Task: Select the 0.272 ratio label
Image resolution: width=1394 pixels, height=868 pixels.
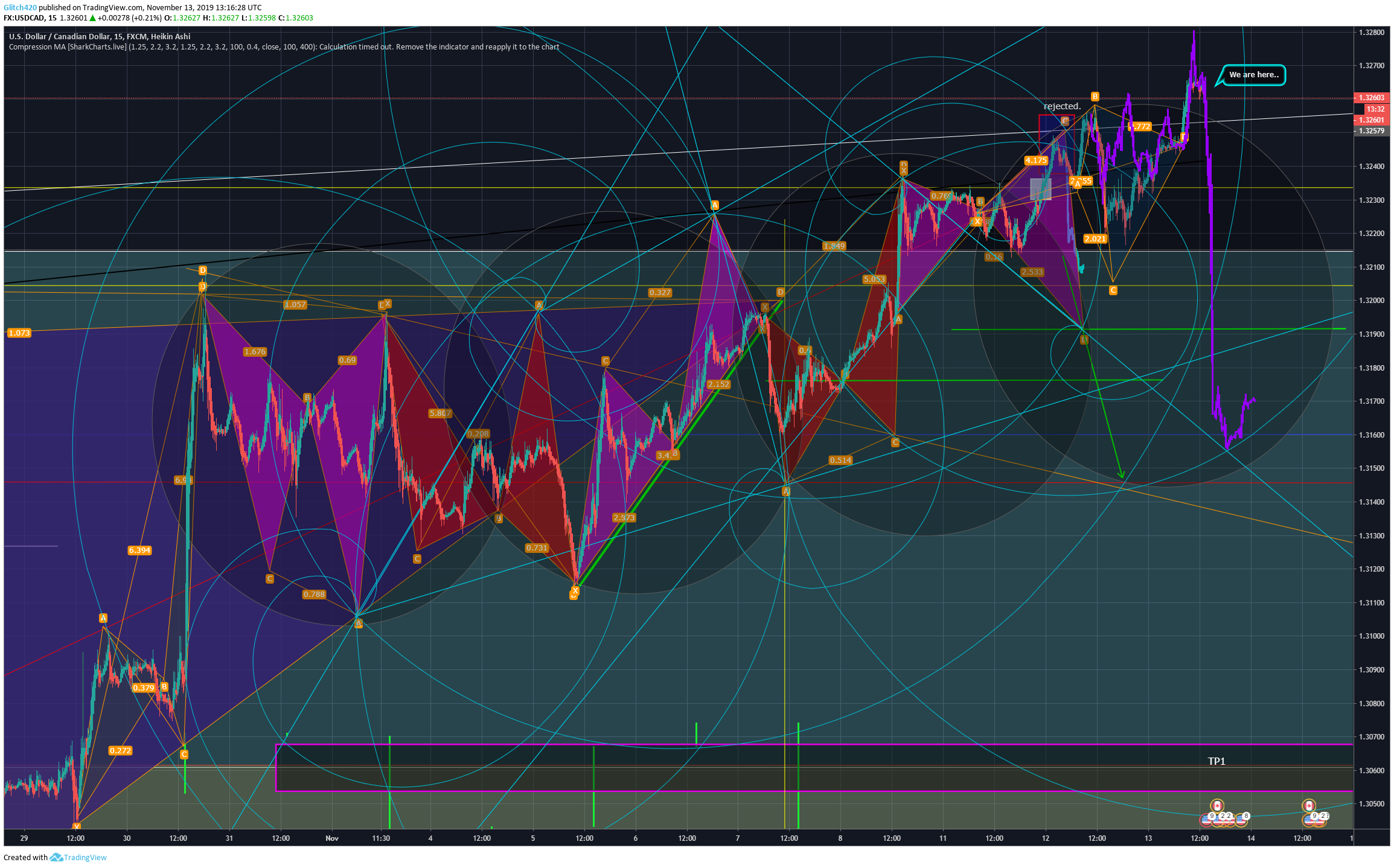Action: tap(120, 750)
